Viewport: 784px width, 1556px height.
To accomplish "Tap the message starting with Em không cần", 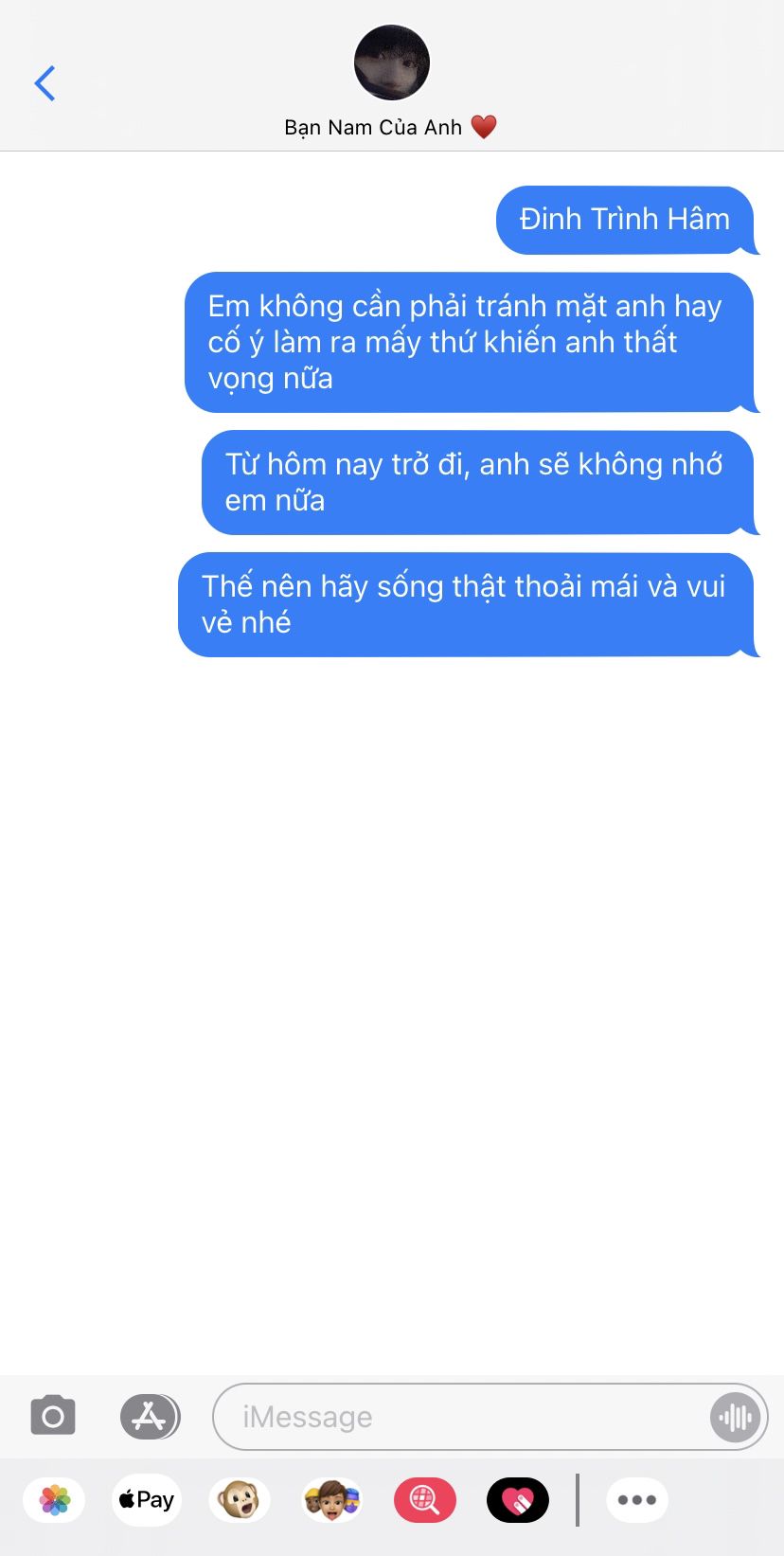I will click(471, 342).
